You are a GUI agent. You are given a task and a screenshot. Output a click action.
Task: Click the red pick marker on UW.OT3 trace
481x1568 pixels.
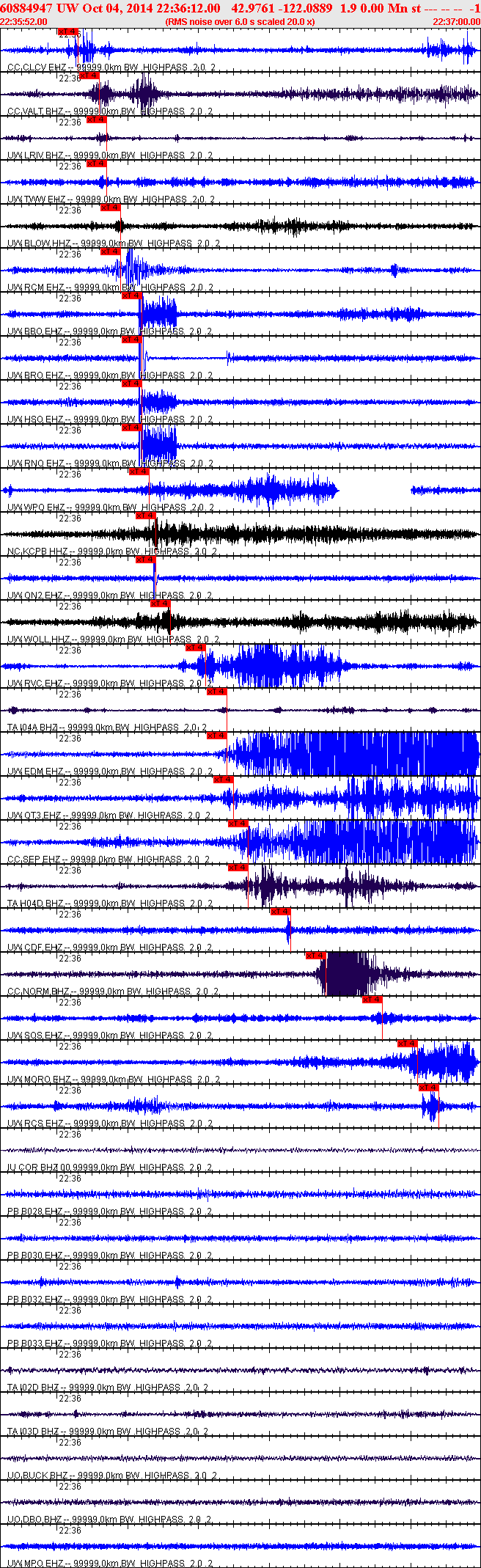click(x=224, y=780)
